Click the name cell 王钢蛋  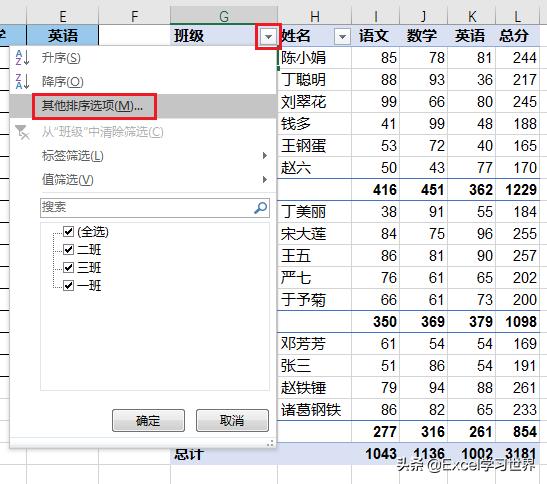click(315, 146)
